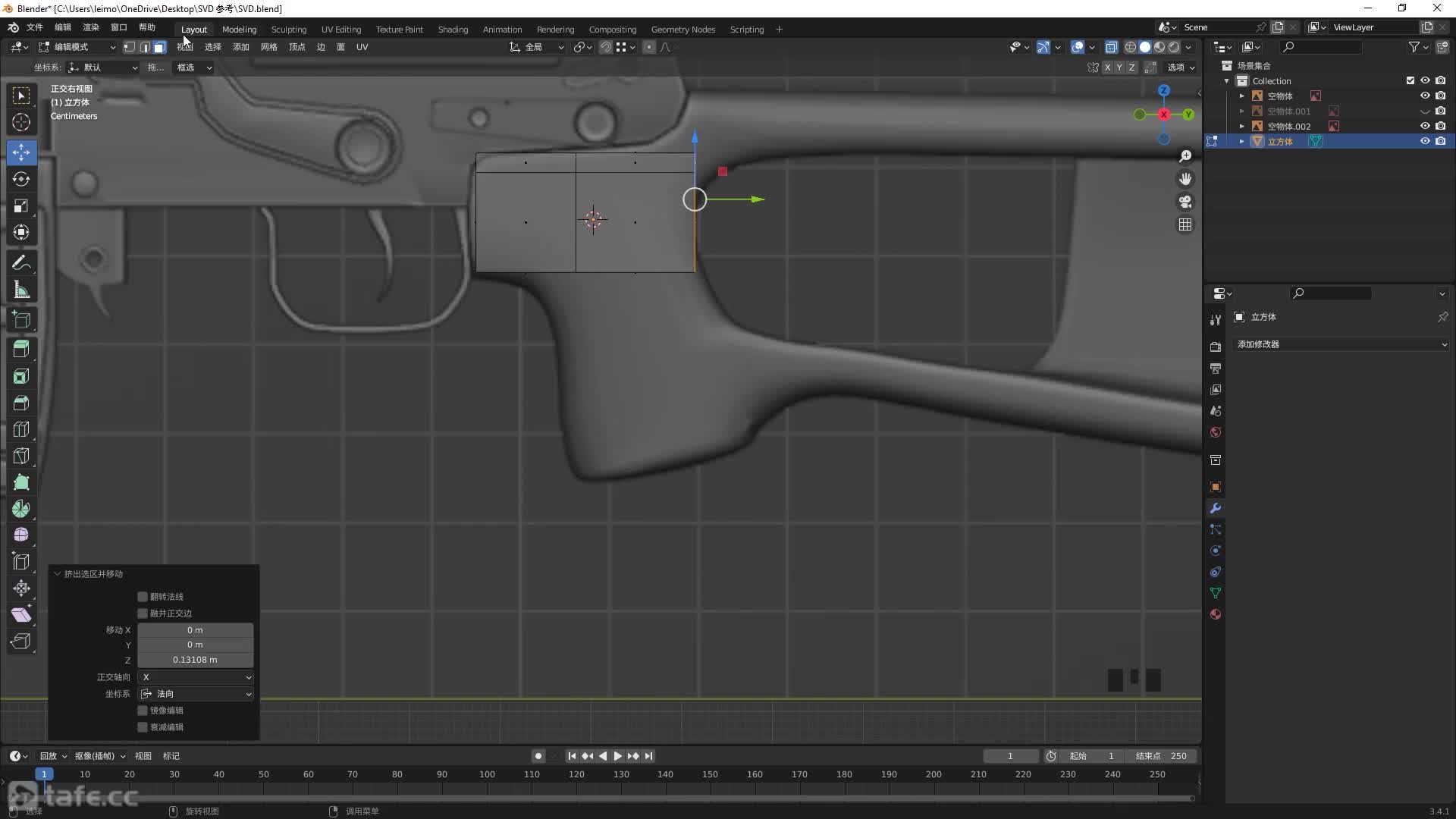
Task: Select the Scale tool
Action: pos(21,206)
